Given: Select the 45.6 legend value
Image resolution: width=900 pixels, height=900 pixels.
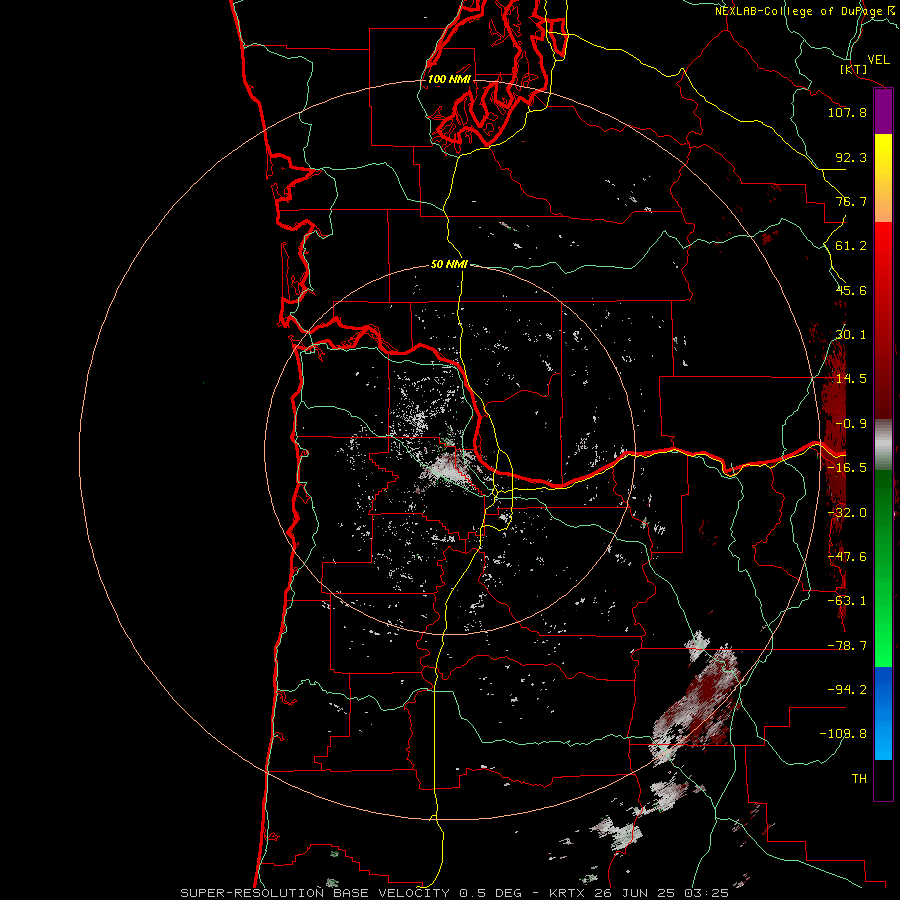Looking at the screenshot, I should pos(851,290).
